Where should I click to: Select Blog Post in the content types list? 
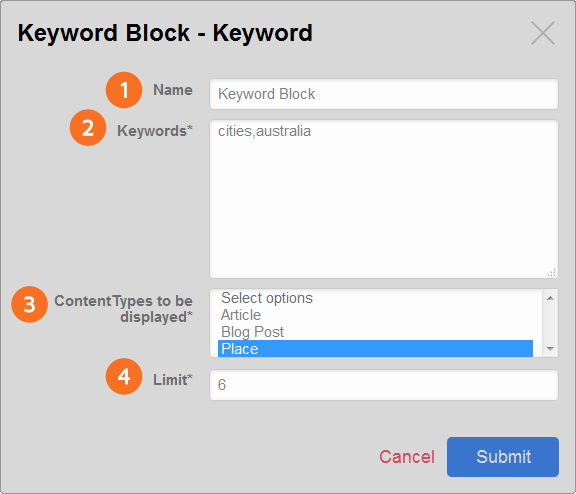[375, 332]
